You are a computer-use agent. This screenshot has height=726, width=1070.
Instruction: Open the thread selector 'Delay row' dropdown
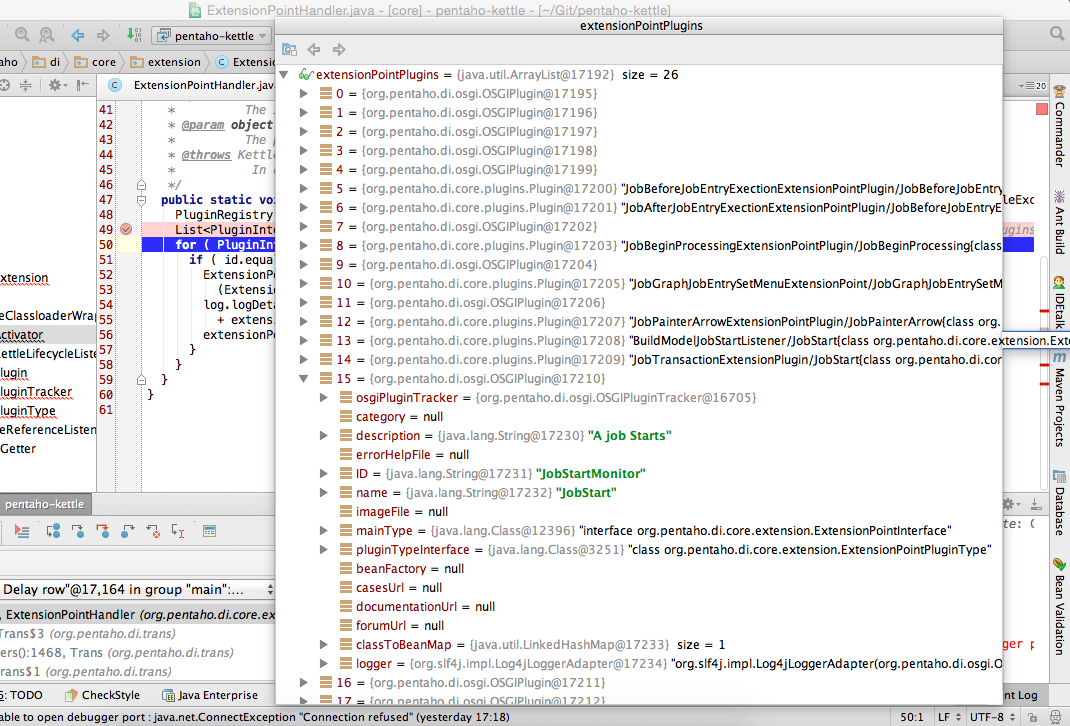pyautogui.click(x=137, y=590)
